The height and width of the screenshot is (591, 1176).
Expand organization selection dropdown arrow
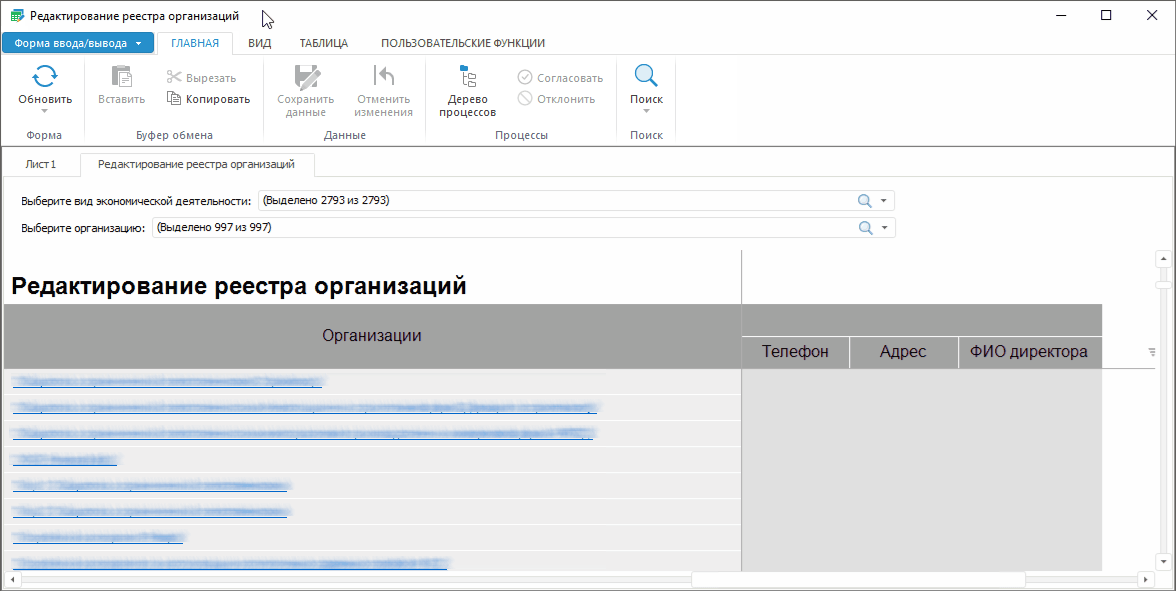[x=884, y=228]
